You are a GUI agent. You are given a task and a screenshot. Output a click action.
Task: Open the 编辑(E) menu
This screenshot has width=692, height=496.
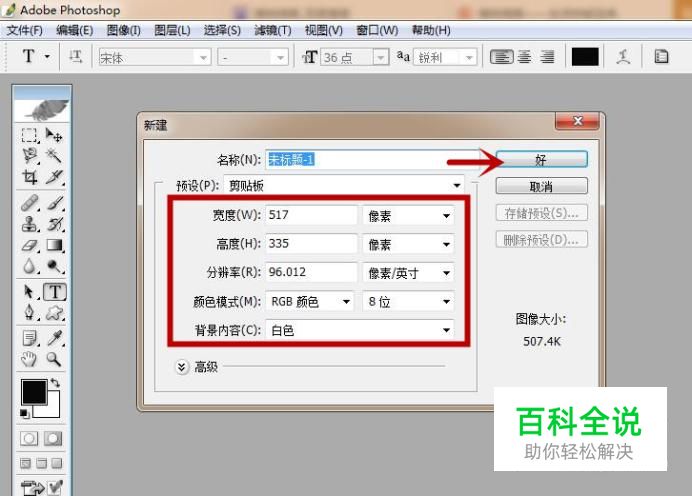click(75, 30)
